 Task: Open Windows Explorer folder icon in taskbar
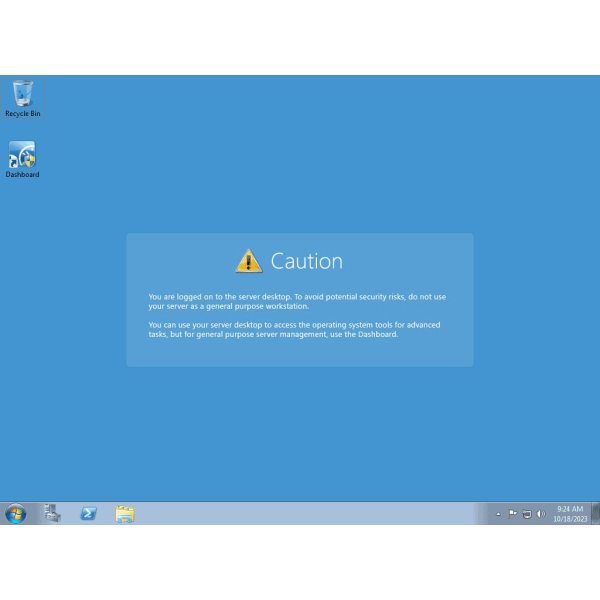coord(125,514)
